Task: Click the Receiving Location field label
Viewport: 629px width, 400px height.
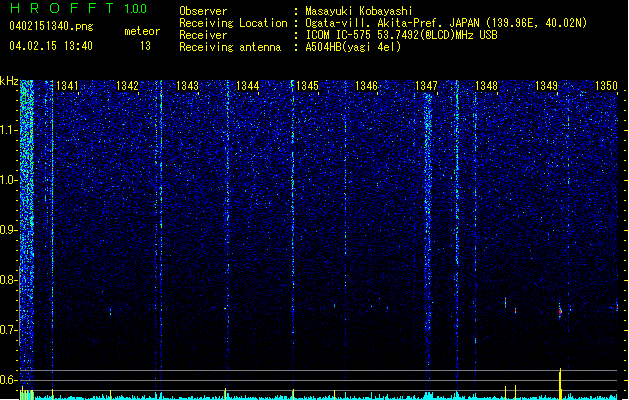Action: click(x=233, y=23)
